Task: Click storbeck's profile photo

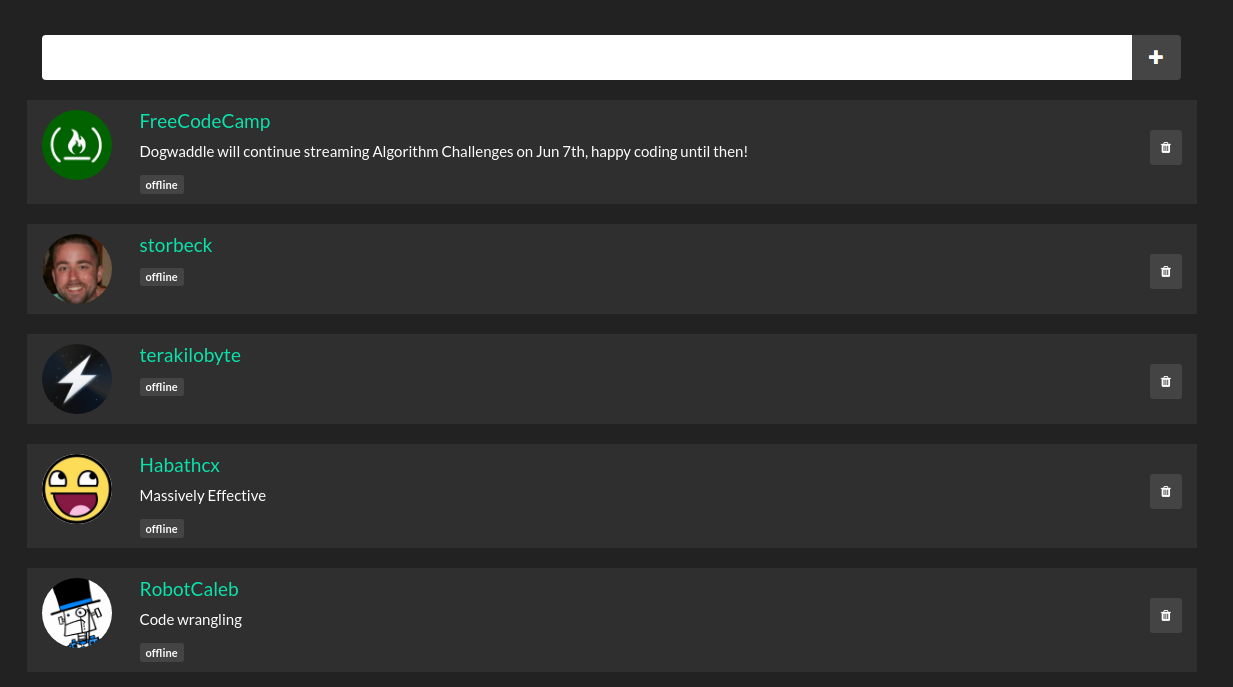Action: coord(77,269)
